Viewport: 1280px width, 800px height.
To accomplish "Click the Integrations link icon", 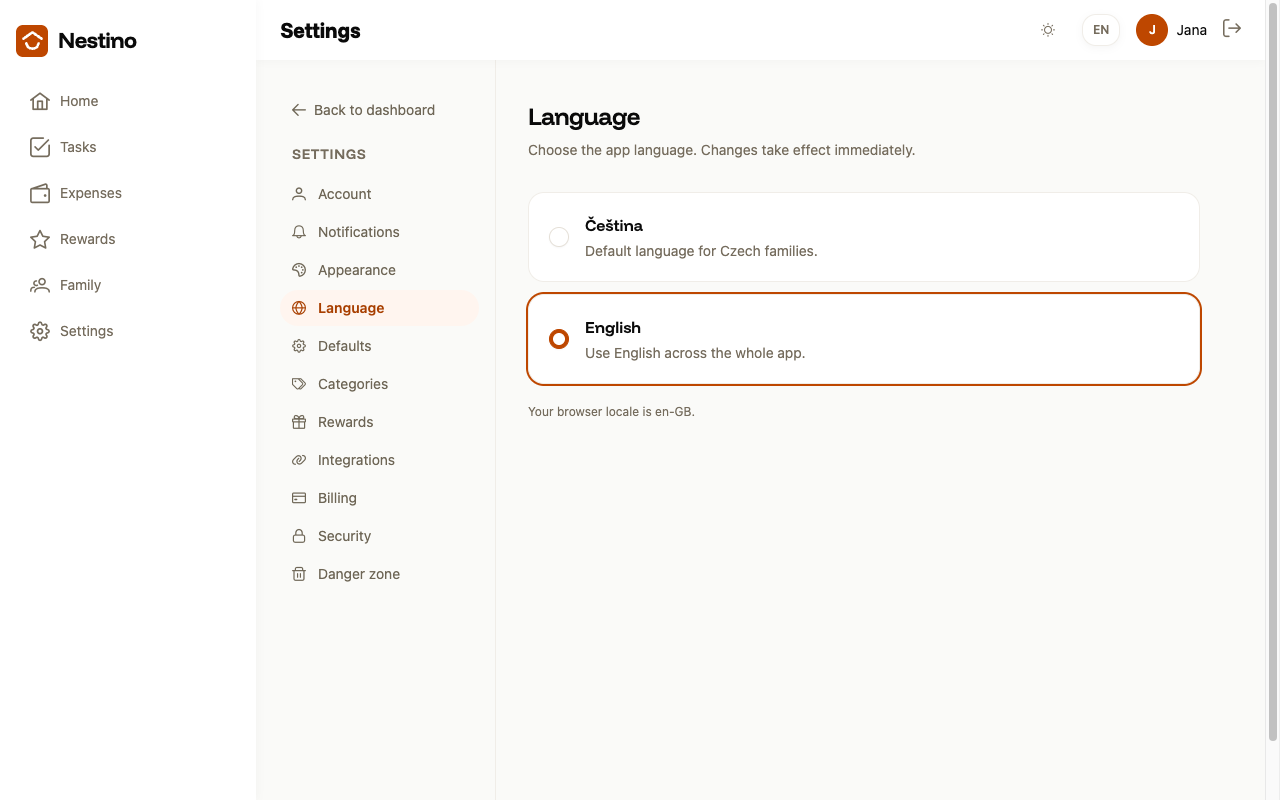I will tap(299, 460).
